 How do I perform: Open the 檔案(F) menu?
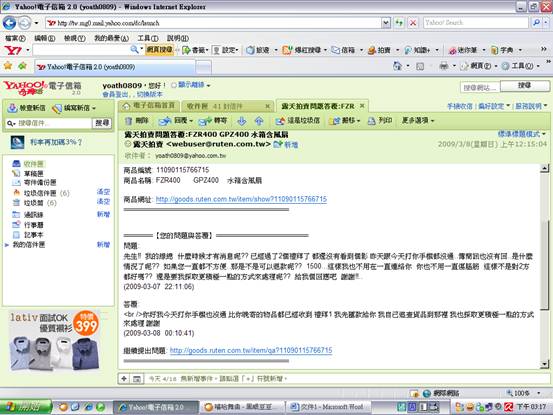click(15, 38)
